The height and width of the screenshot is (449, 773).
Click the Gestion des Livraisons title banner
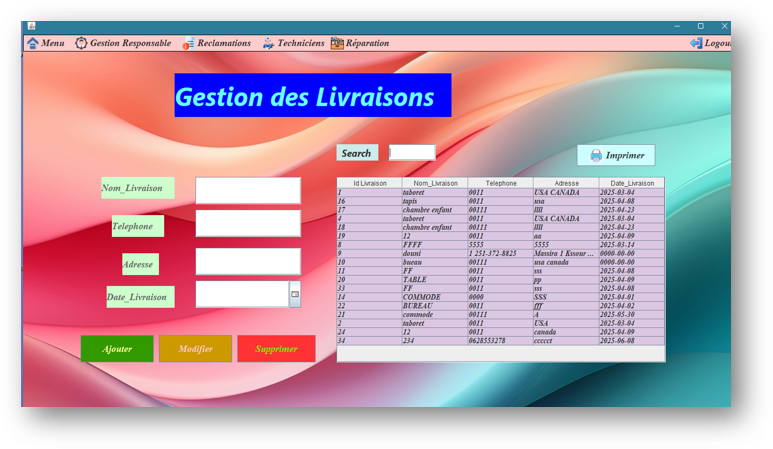coord(313,95)
